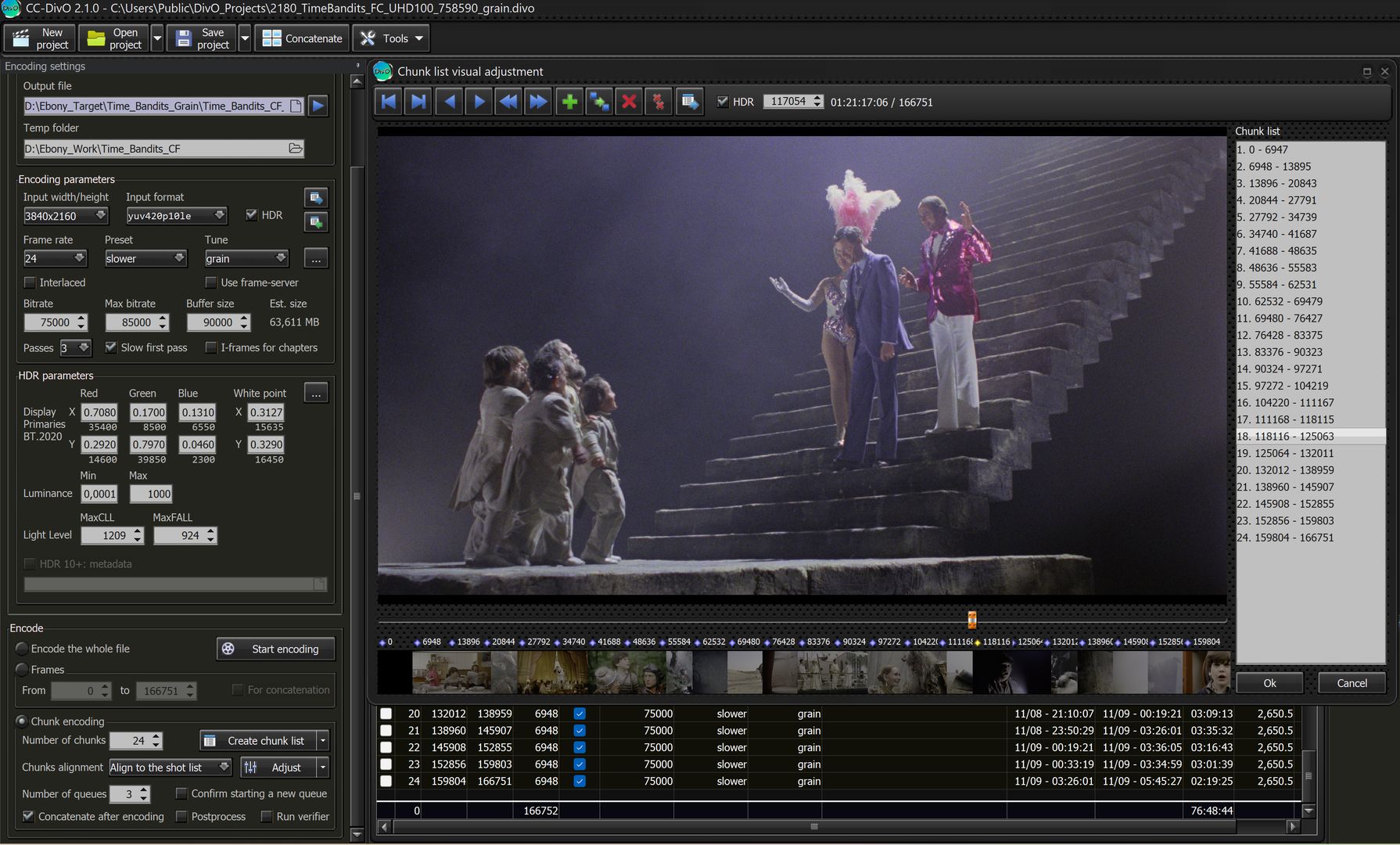
Task: Add chunk boundary with green plus icon
Action: click(569, 102)
